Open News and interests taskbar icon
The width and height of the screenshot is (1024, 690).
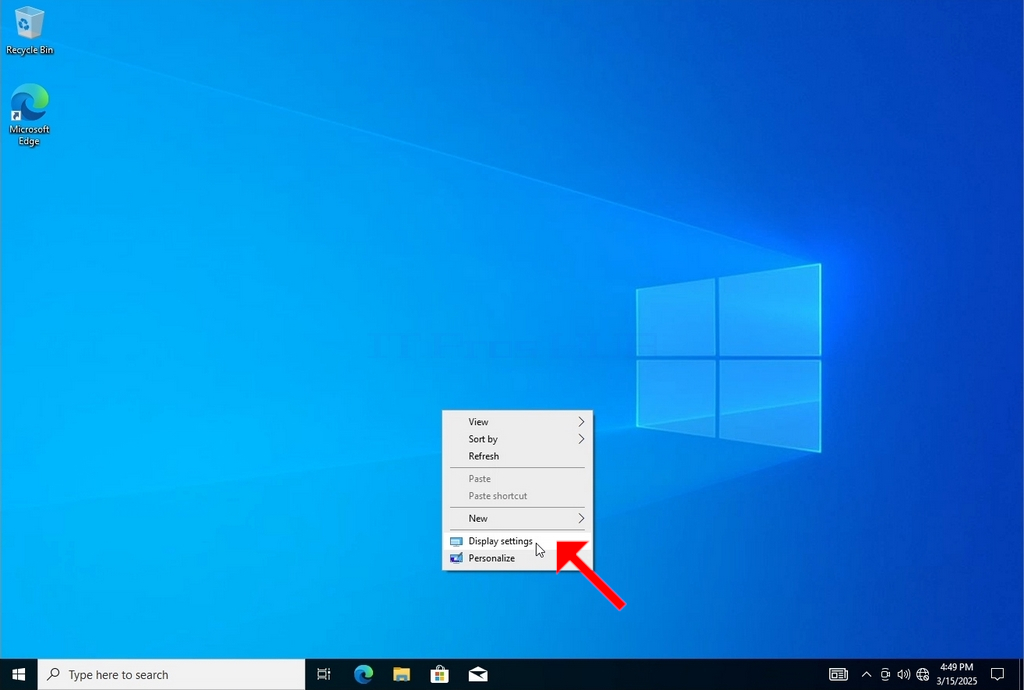coord(839,674)
